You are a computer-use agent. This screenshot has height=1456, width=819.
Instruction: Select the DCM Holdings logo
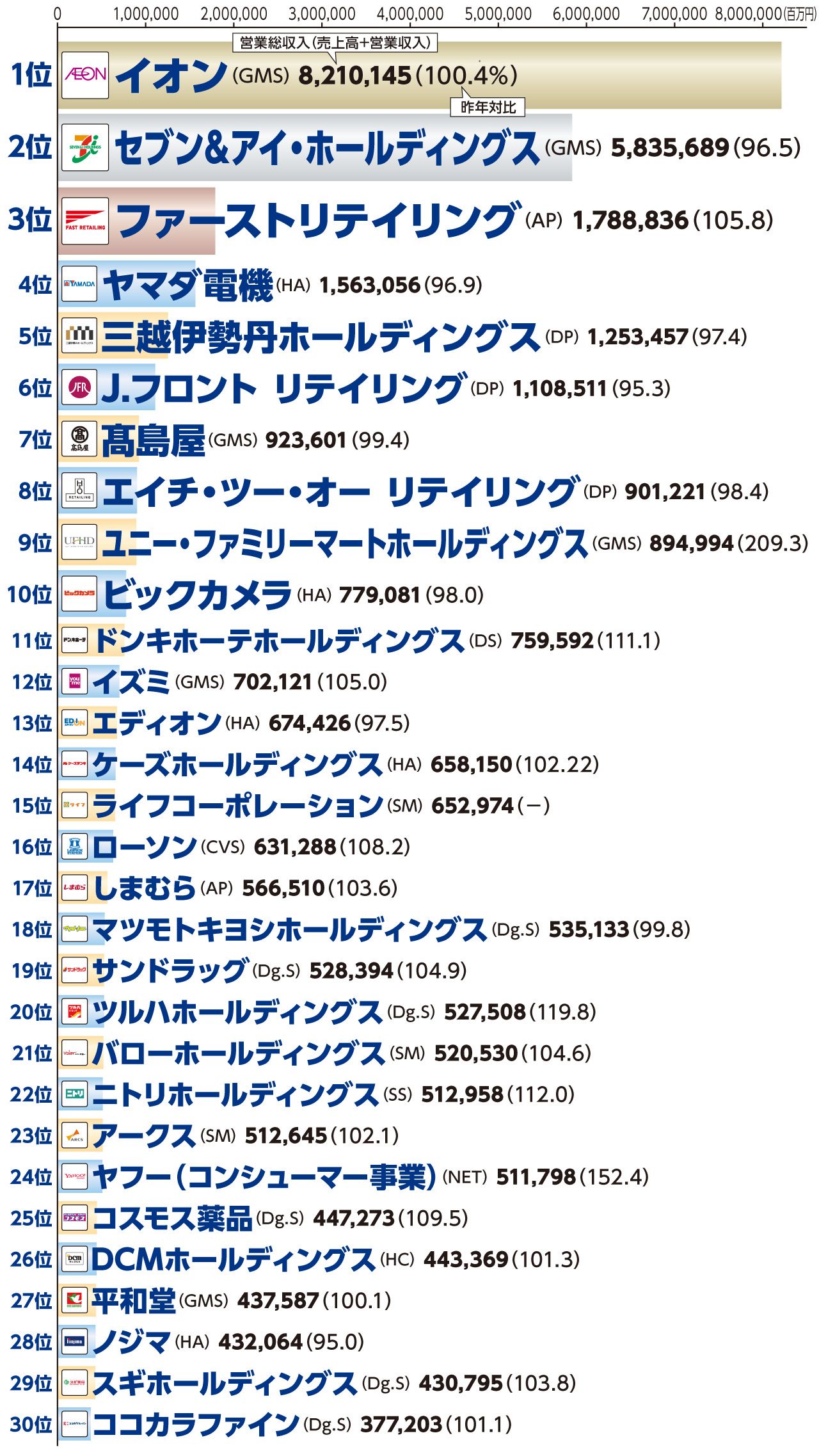point(75,1259)
